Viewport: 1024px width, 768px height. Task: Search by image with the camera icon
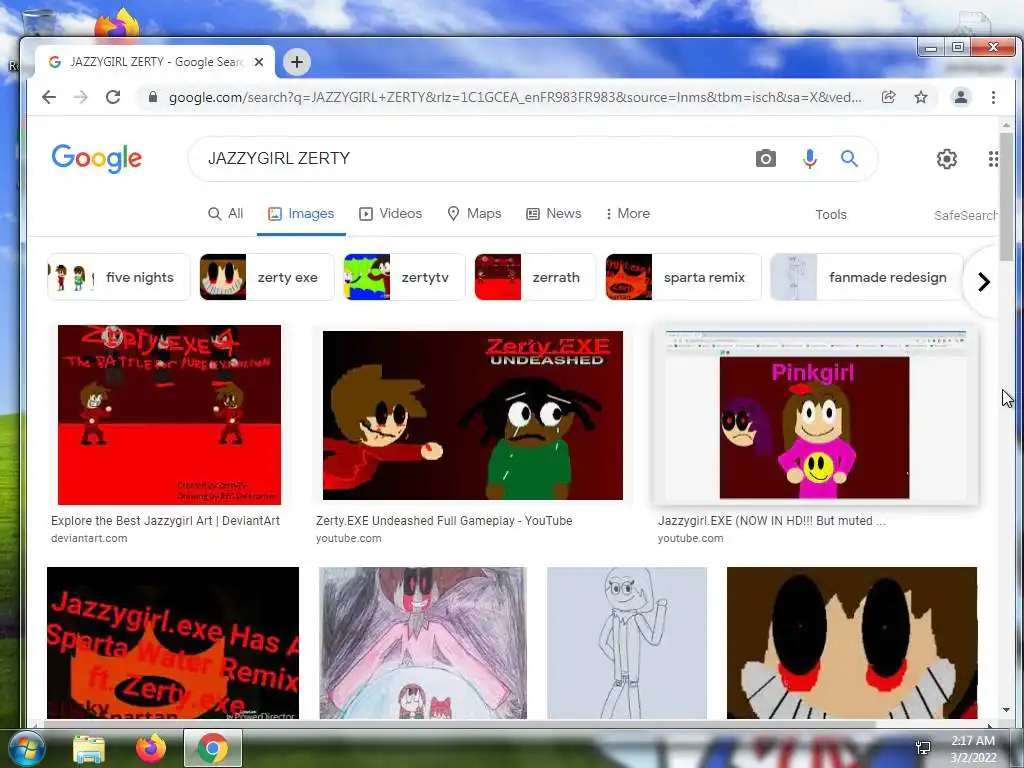765,158
